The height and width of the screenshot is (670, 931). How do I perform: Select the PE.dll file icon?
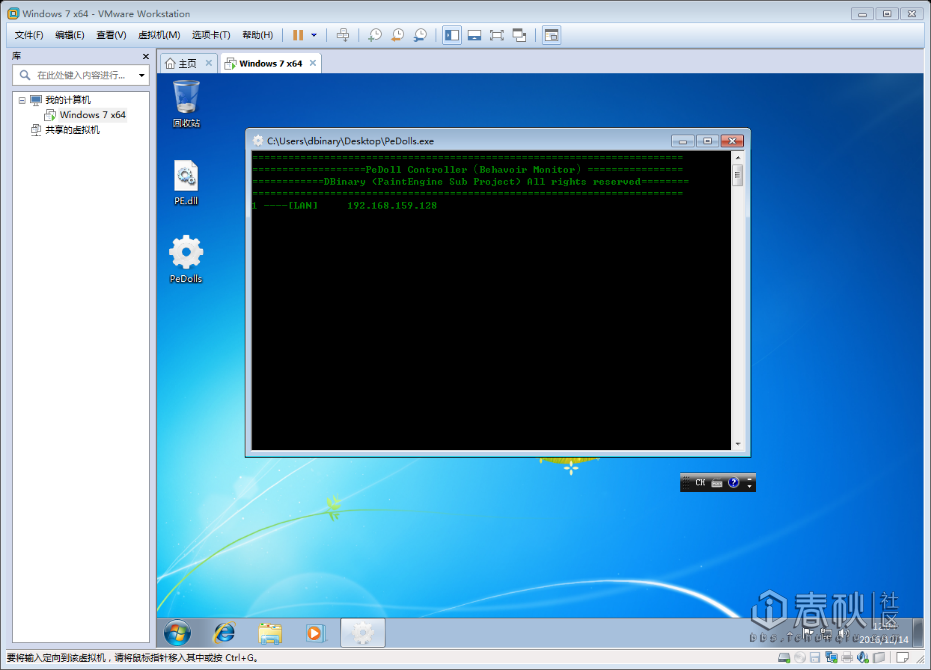point(186,183)
